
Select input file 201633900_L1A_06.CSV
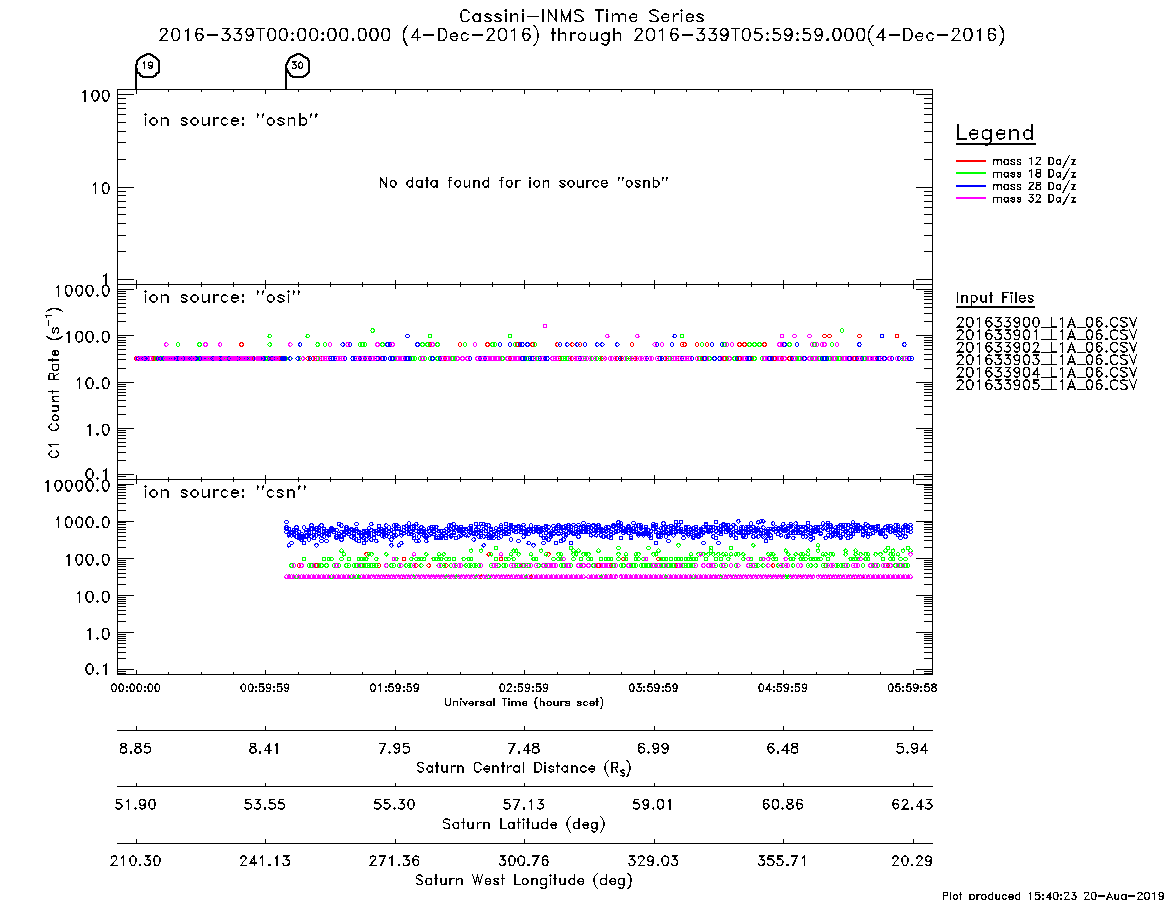[x=1046, y=323]
